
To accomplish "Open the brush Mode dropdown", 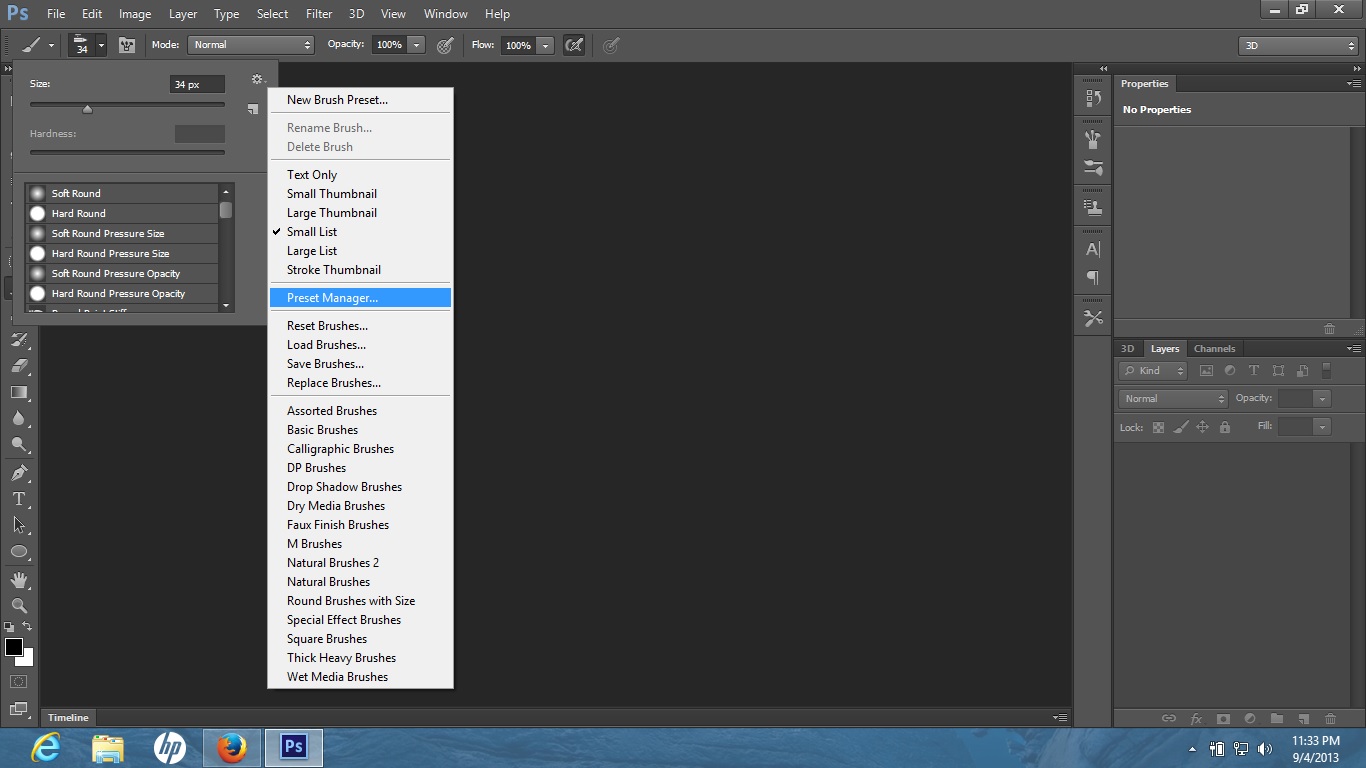I will 251,45.
